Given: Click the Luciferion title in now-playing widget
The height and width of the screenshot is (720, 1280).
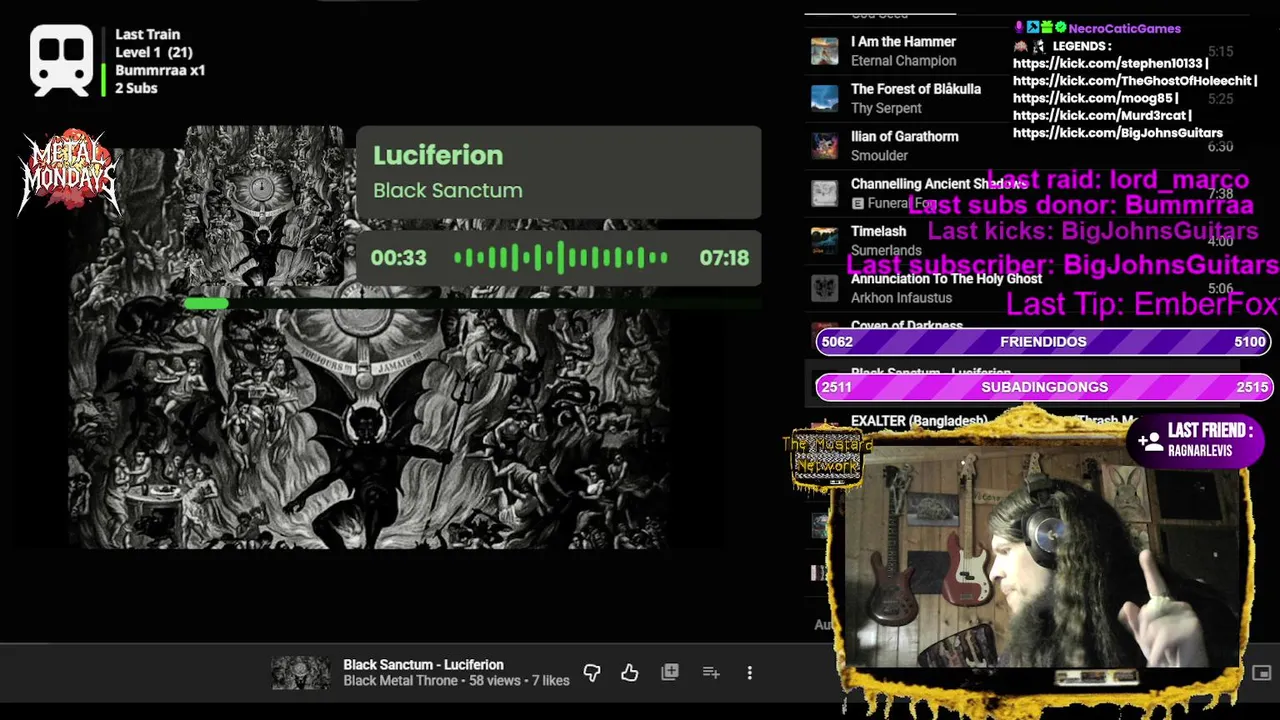Looking at the screenshot, I should (x=438, y=155).
